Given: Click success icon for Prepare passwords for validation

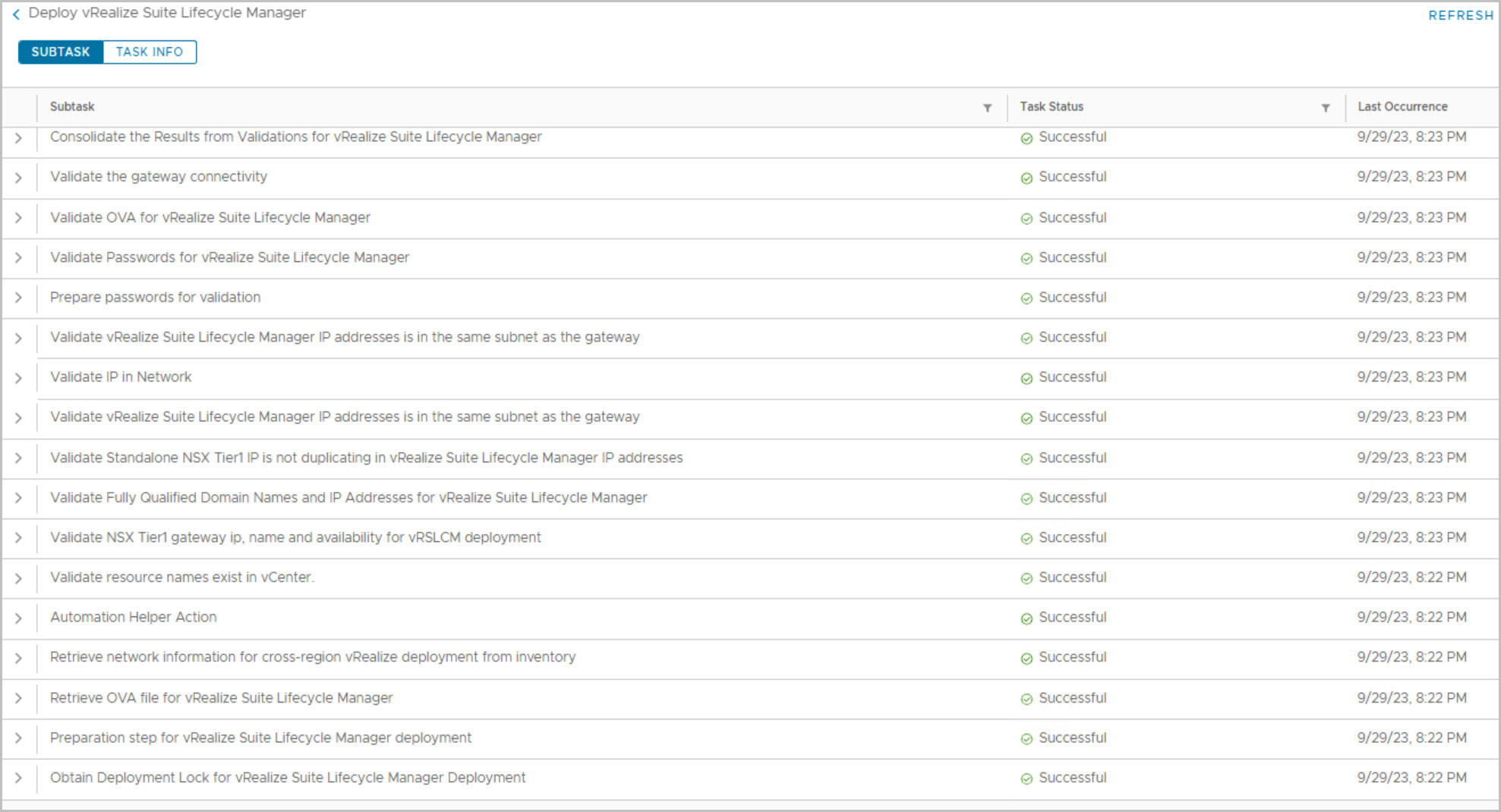Looking at the screenshot, I should [x=1026, y=298].
